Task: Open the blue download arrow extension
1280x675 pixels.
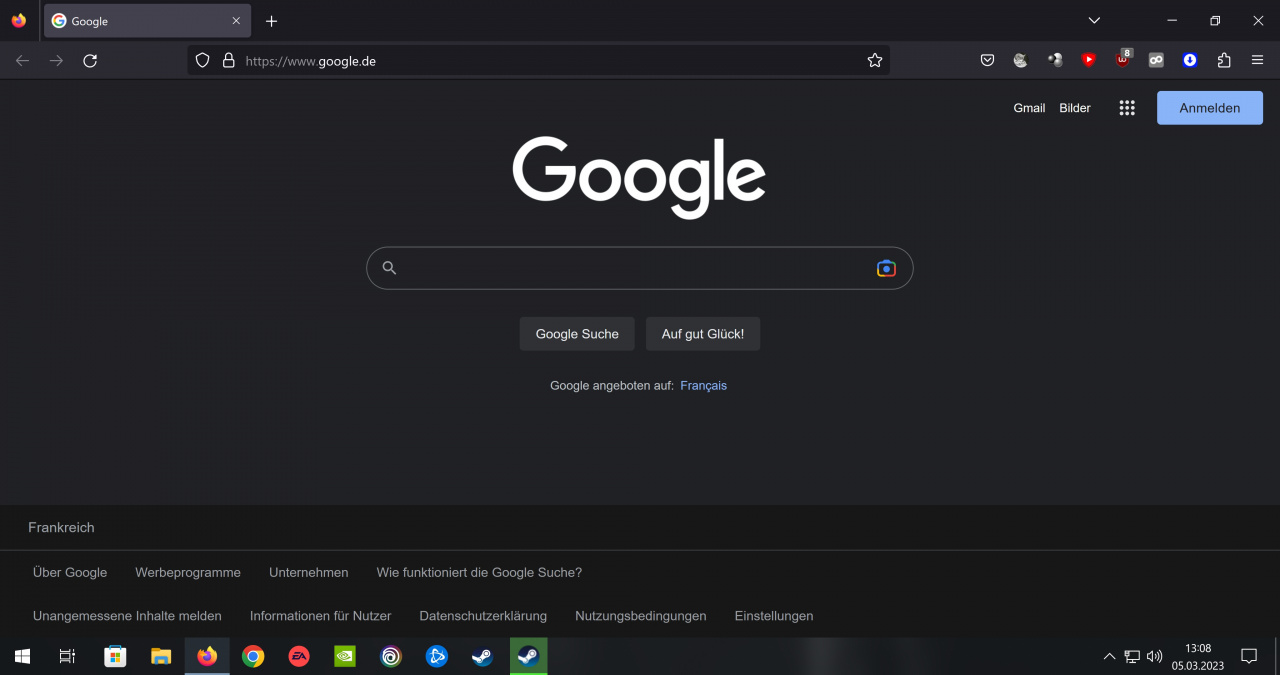Action: click(1190, 61)
